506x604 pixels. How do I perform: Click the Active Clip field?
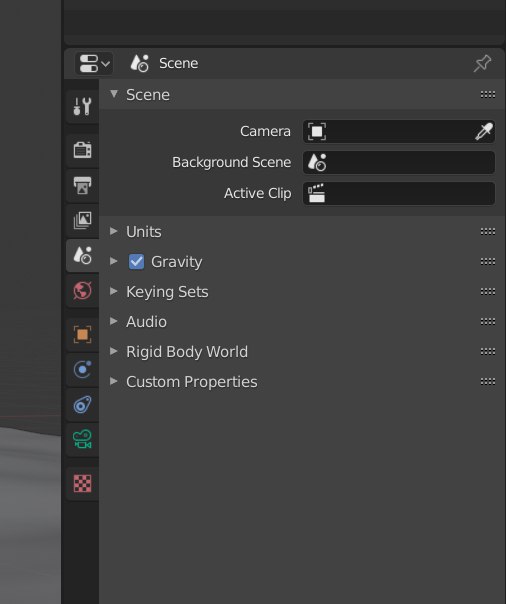coord(399,193)
